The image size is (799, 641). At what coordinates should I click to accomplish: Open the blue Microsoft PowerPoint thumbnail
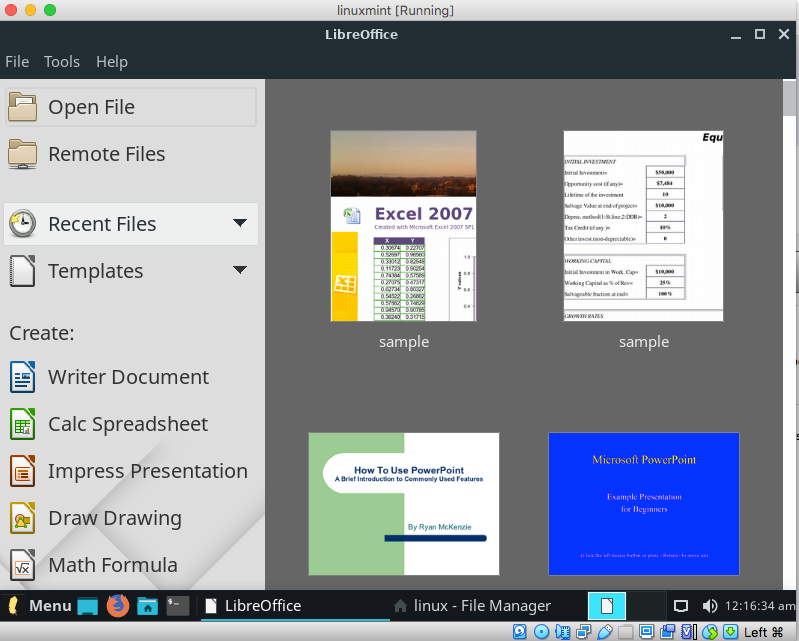[644, 504]
